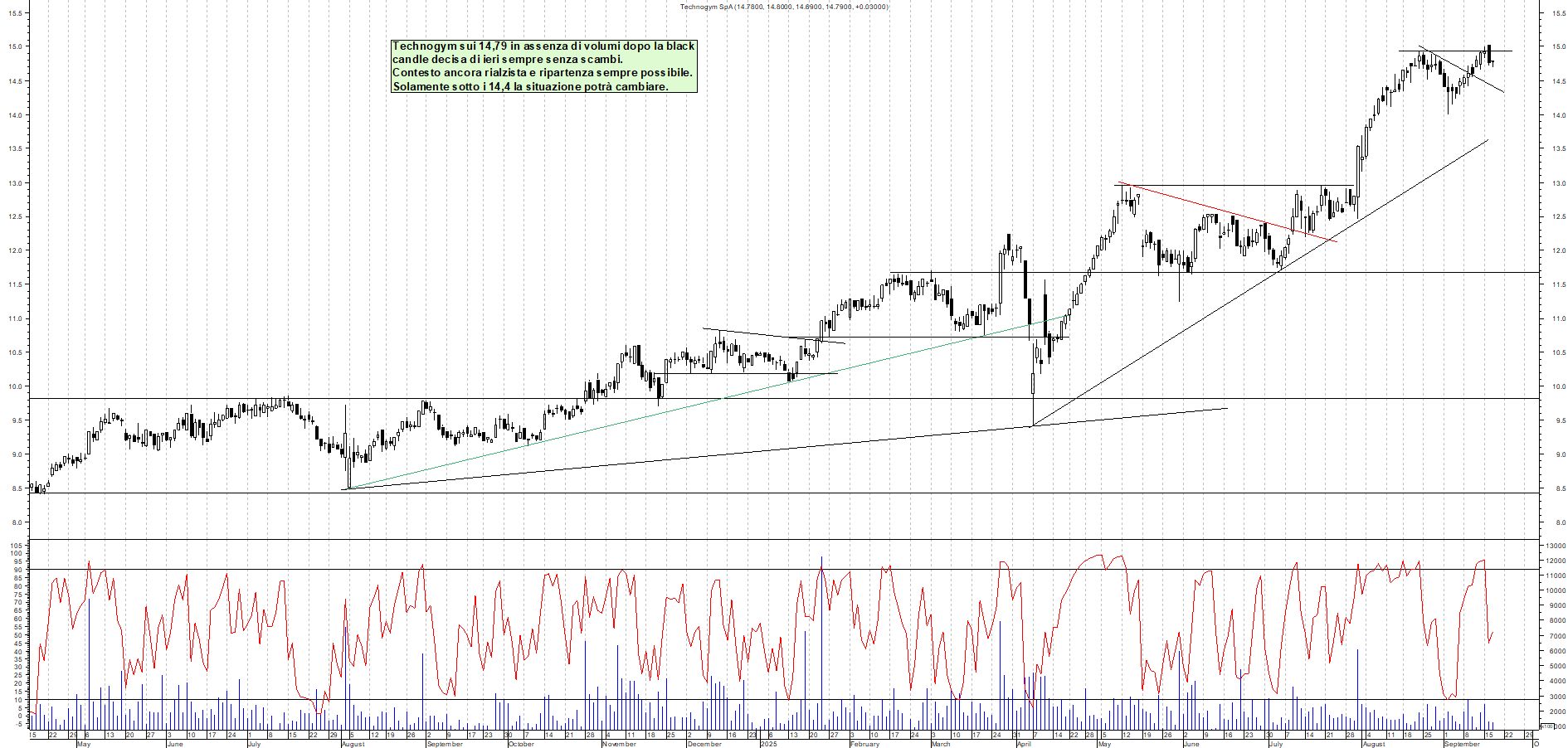Click the 4000 volume axis label

(1557, 681)
